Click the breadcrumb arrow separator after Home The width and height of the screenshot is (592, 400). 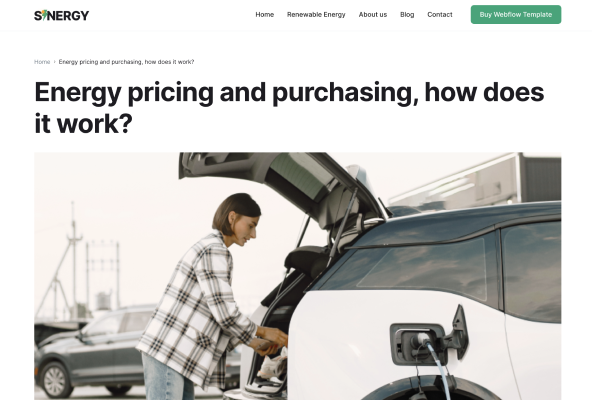pyautogui.click(x=54, y=62)
